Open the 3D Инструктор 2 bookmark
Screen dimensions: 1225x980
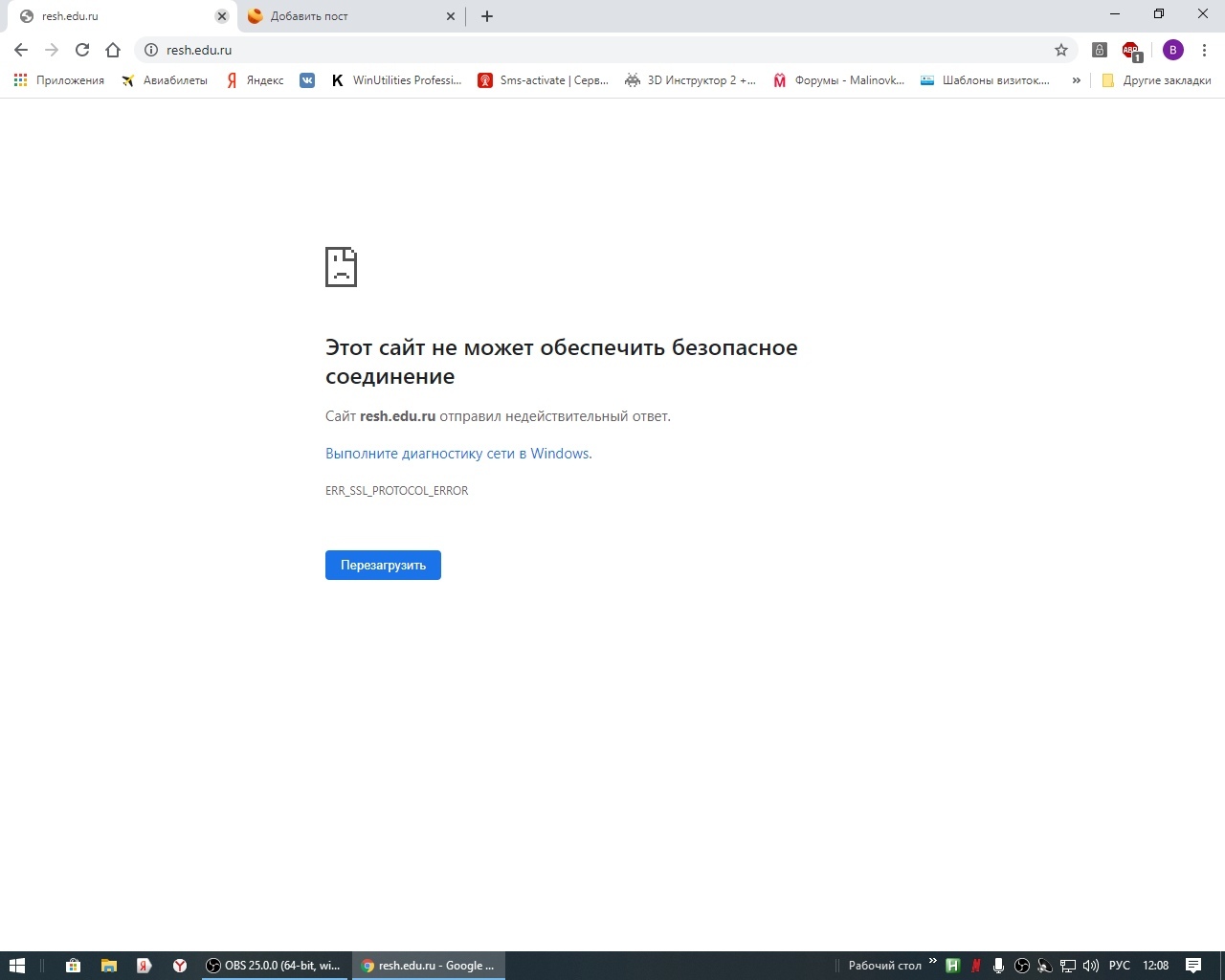(690, 80)
